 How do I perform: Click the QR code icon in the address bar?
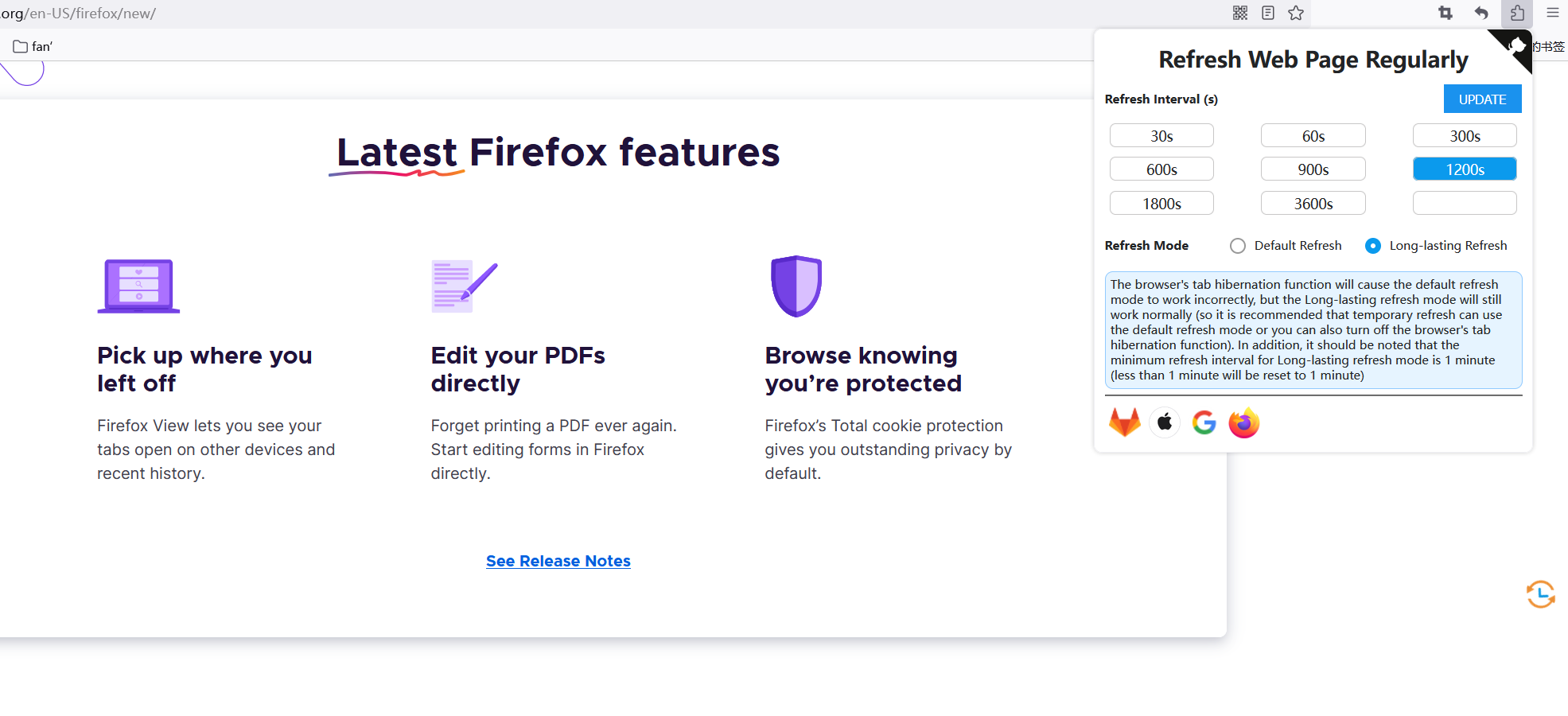click(1239, 13)
